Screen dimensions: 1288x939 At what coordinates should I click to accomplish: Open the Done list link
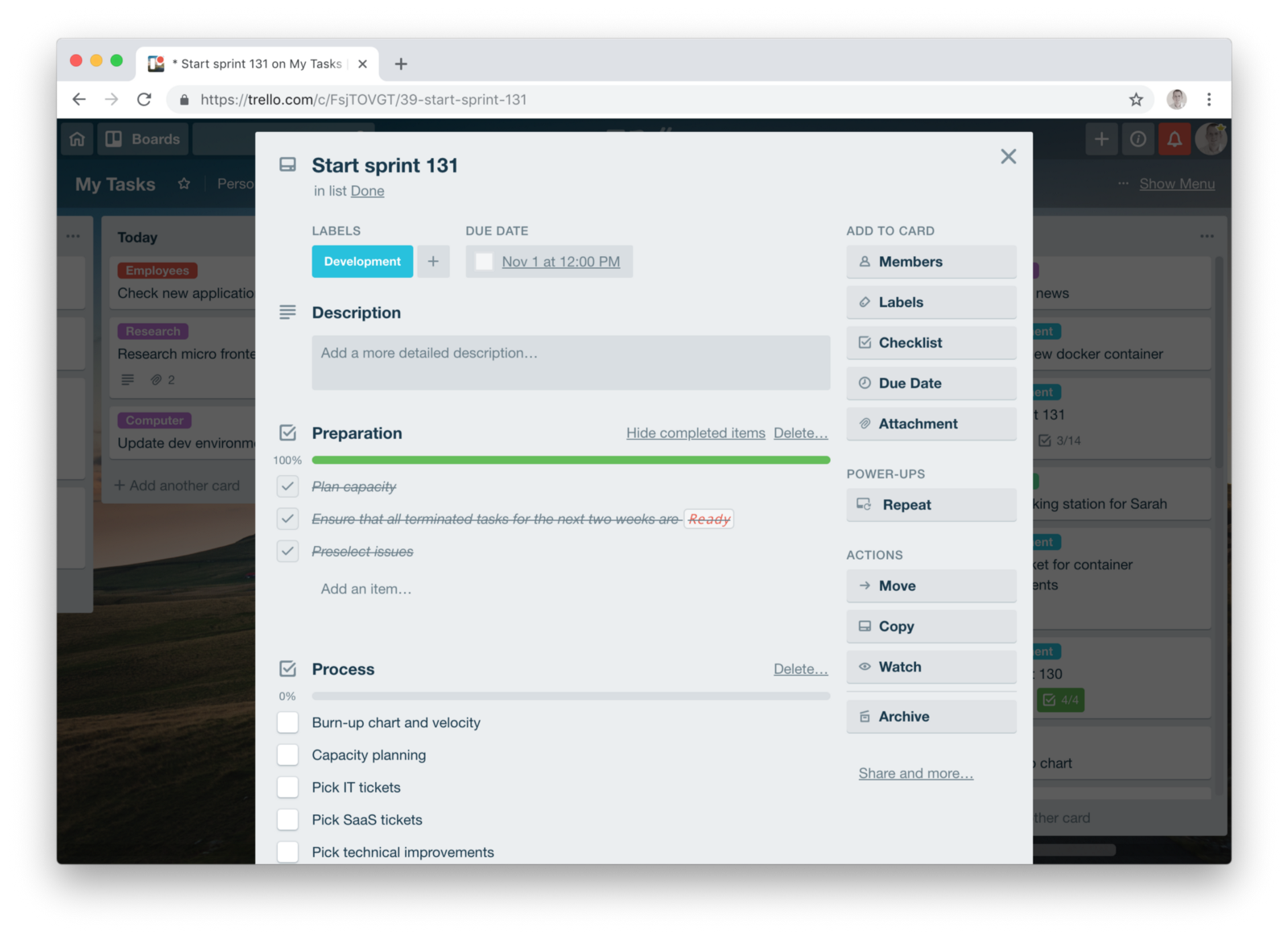[367, 191]
